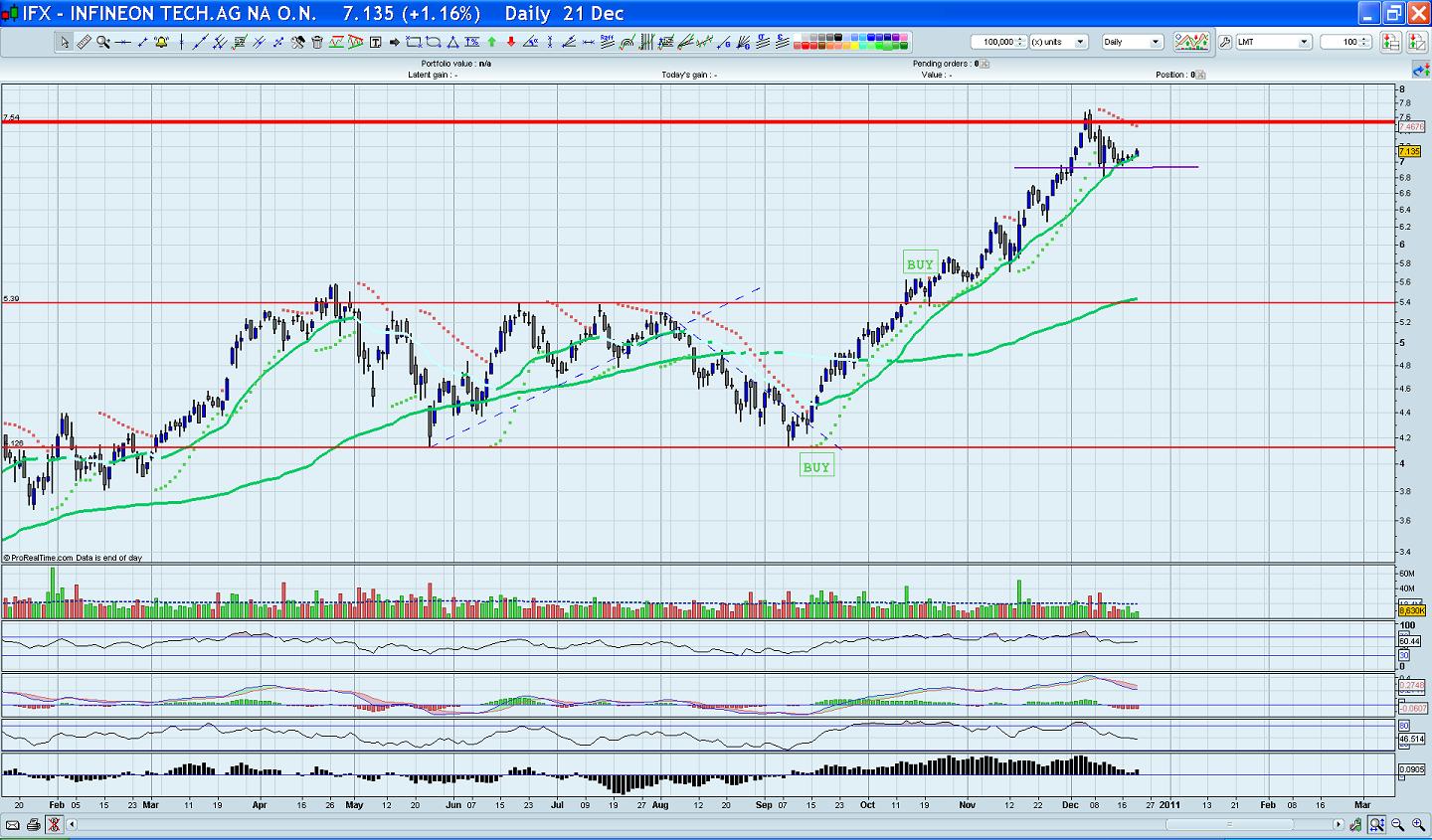1432x840 pixels.
Task: Click scrollbar left arrow at bottom
Action: click(72, 824)
